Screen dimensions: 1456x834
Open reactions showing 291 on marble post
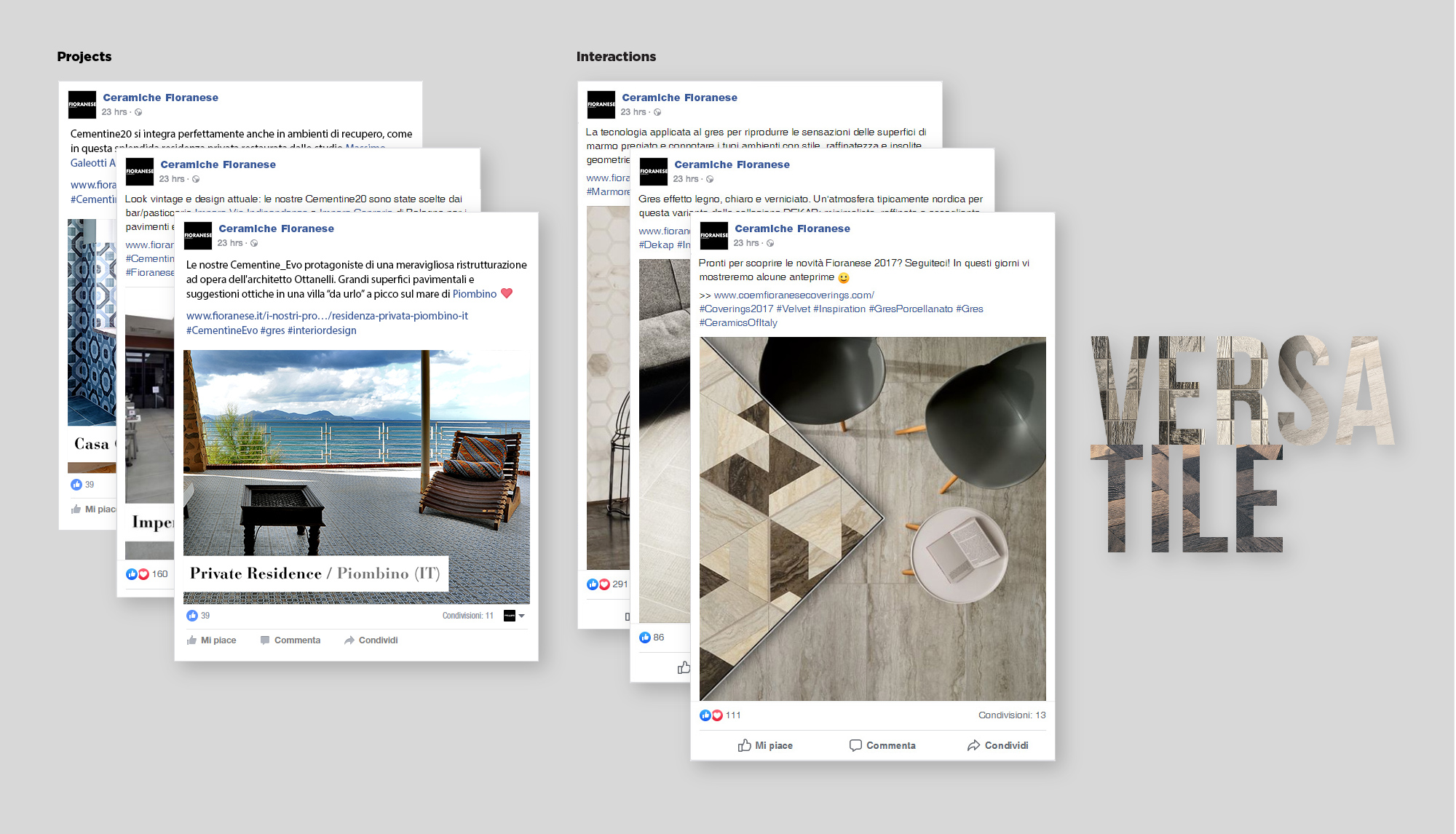point(607,584)
